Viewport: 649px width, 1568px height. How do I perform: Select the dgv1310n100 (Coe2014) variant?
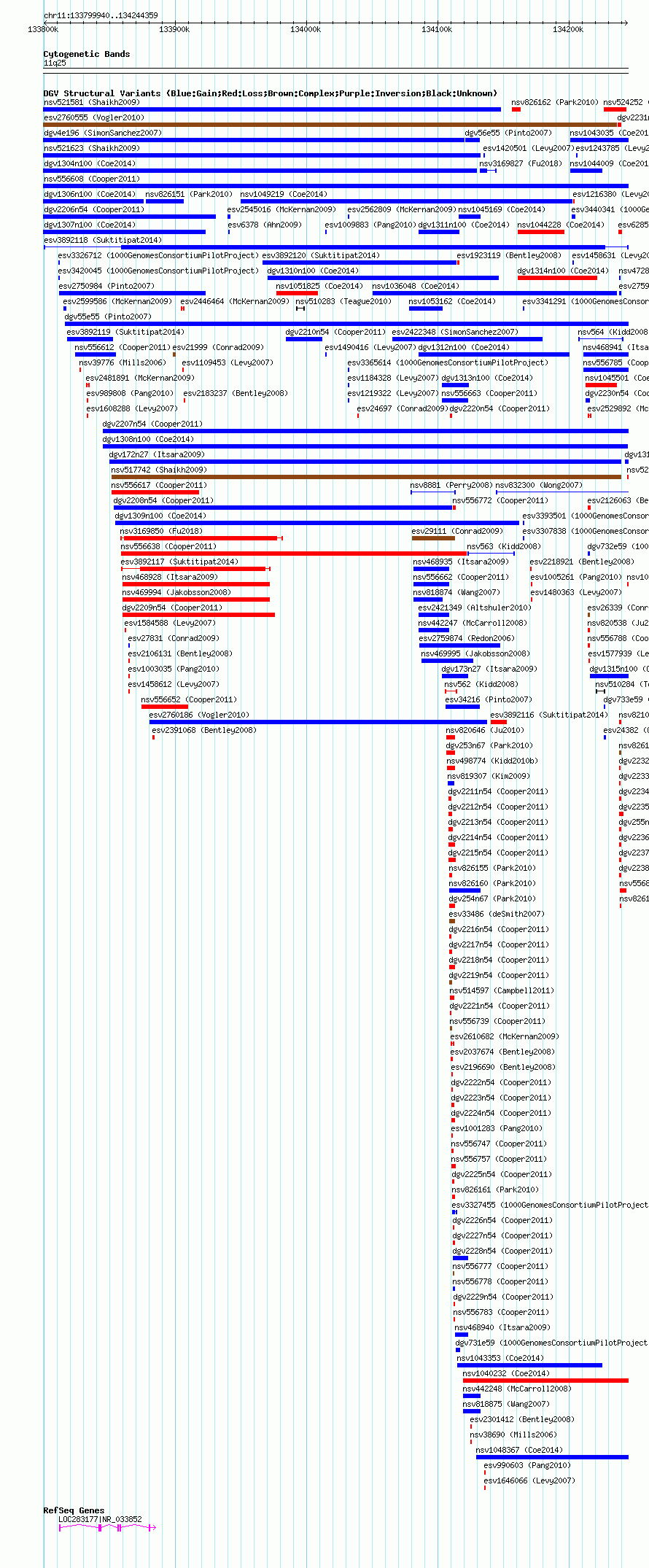tap(383, 278)
